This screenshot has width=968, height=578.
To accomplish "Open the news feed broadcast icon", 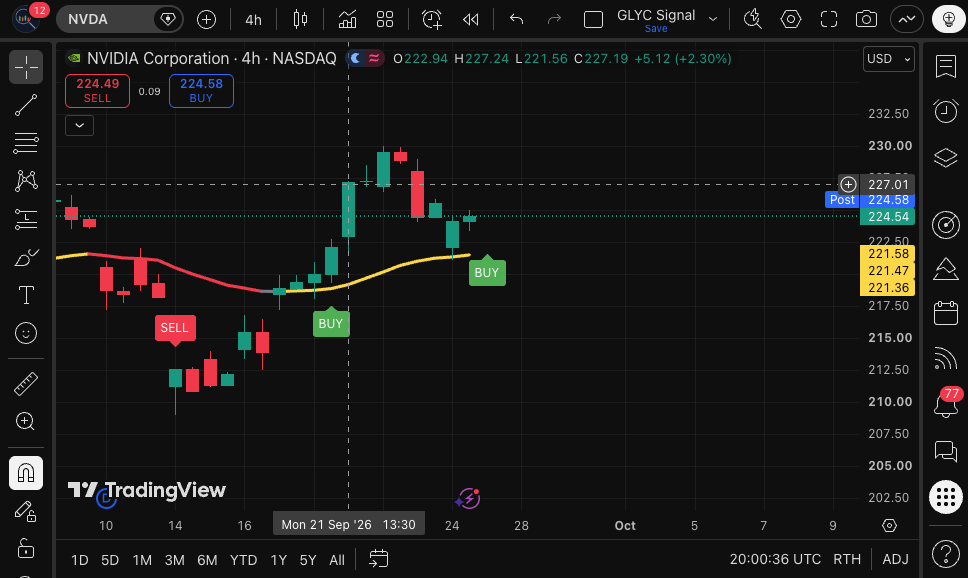I will coord(946,358).
